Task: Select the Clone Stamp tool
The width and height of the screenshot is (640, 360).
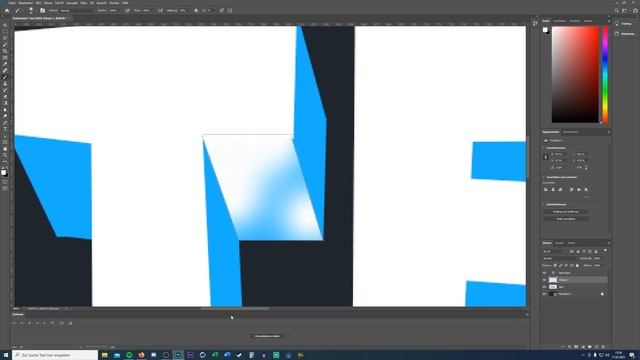Action: click(5, 84)
